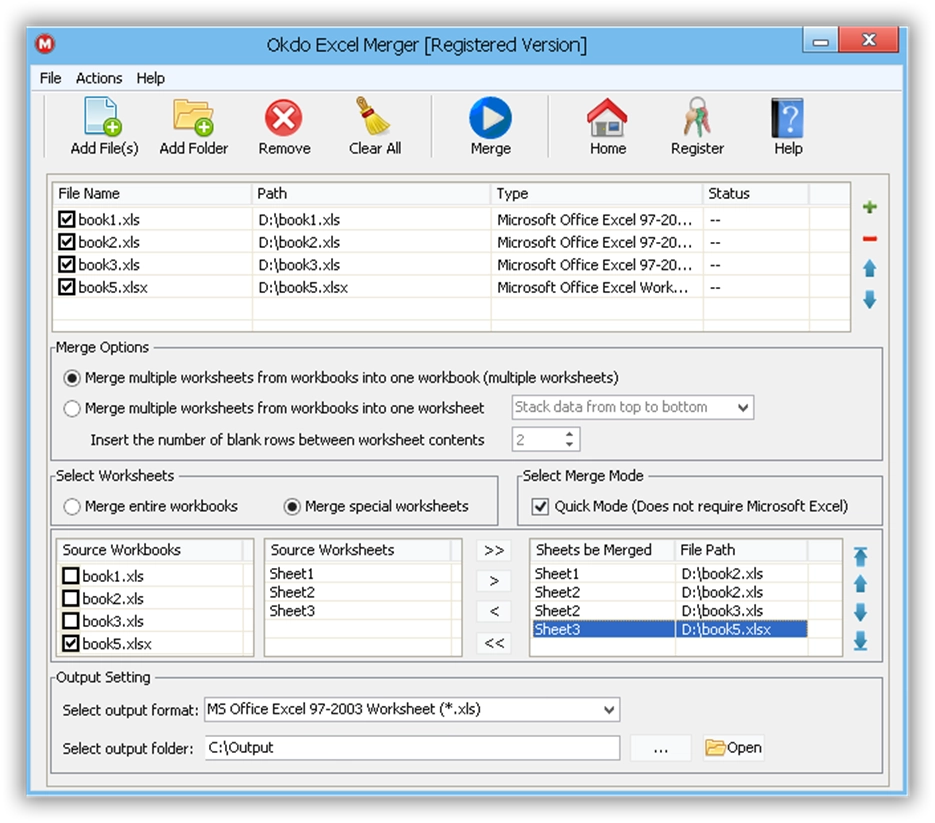
Task: Select Sheet1 row from D:\book2.xls
Action: pyautogui.click(x=669, y=574)
